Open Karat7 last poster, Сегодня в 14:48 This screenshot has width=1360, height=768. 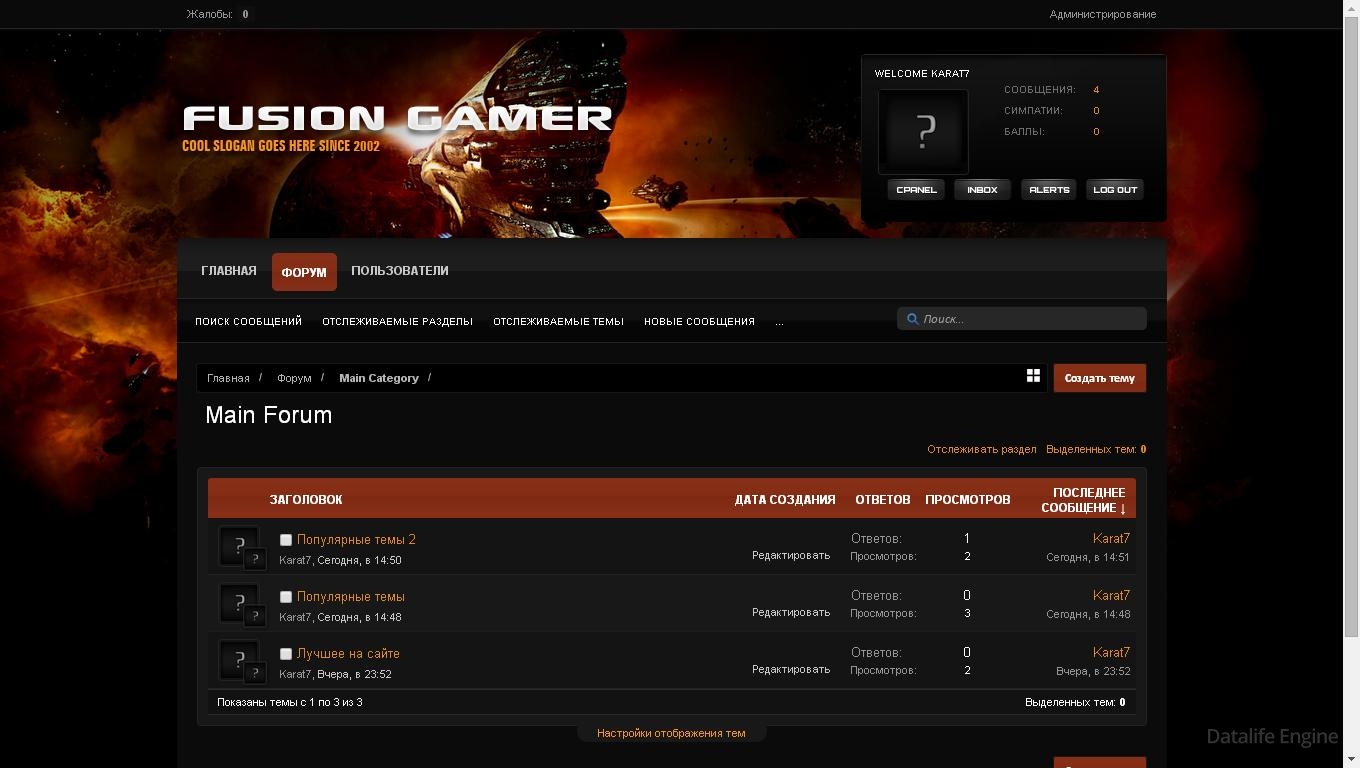pyautogui.click(x=1111, y=596)
